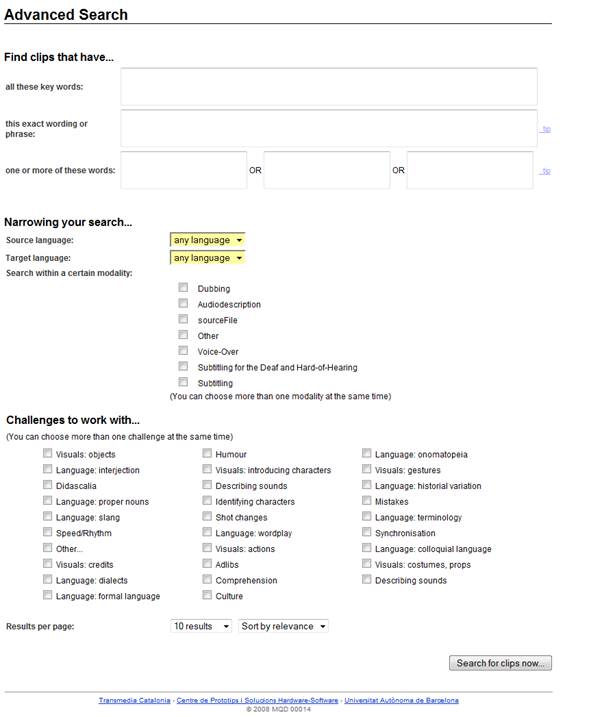Screen dimensions: 604x717
Task: Click the tip link beside exact wording field
Action: pyautogui.click(x=546, y=129)
